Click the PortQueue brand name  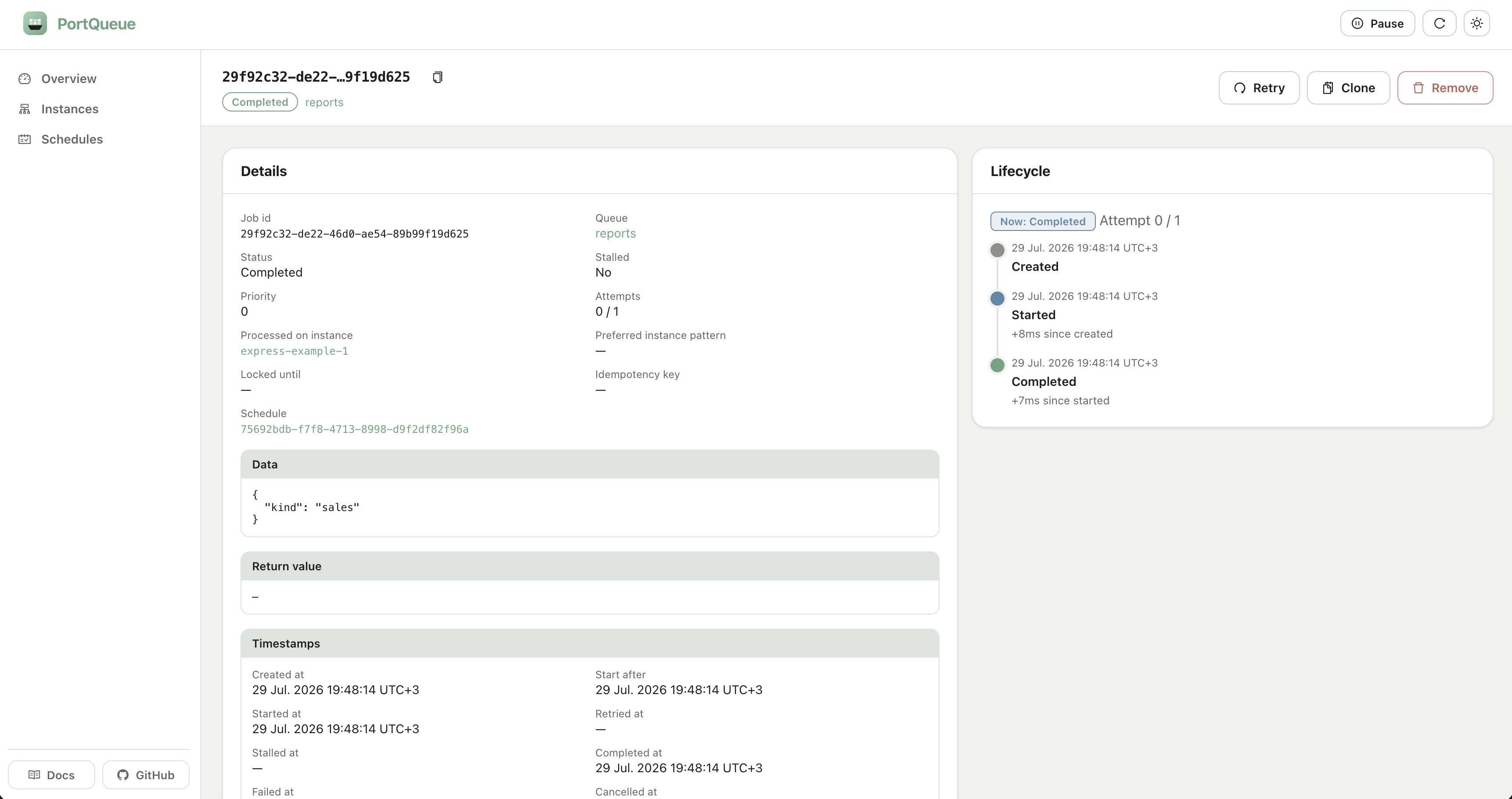pyautogui.click(x=96, y=24)
